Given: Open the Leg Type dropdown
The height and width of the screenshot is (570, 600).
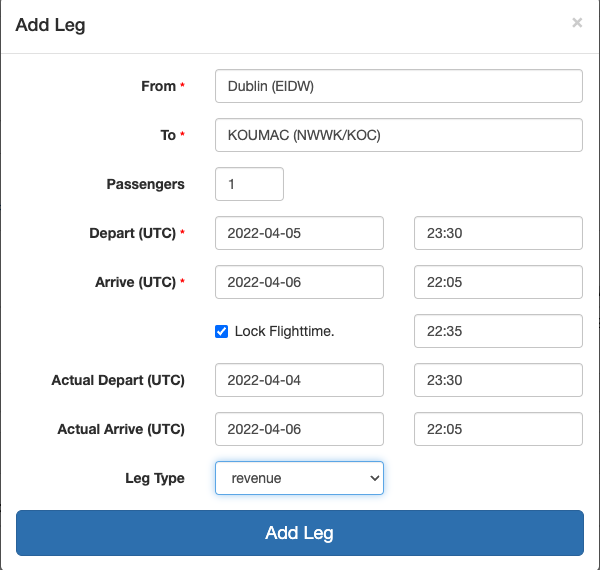Looking at the screenshot, I should (x=299, y=478).
